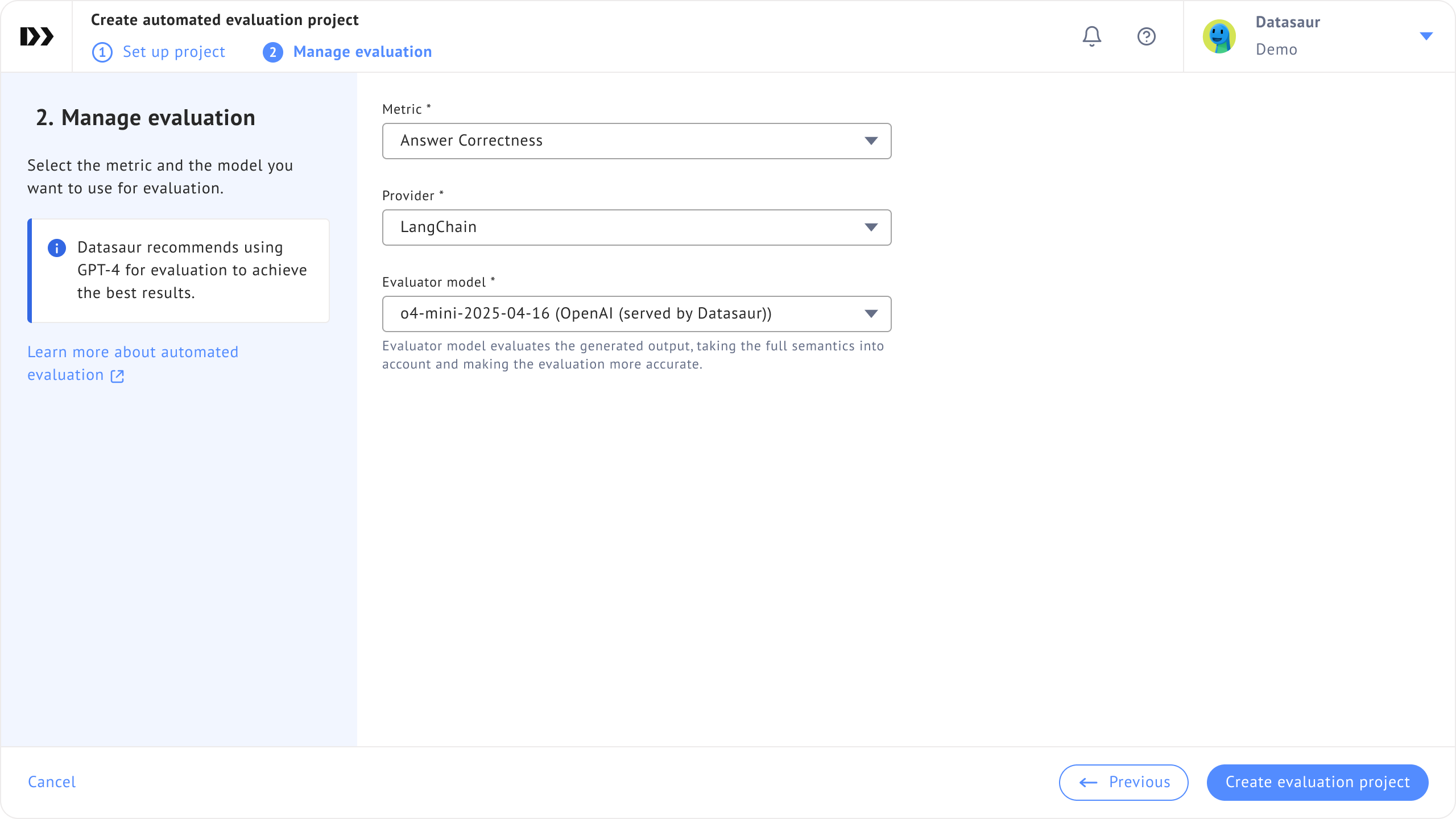Go back with the Previous button
The height and width of the screenshot is (819, 1456).
1123,782
